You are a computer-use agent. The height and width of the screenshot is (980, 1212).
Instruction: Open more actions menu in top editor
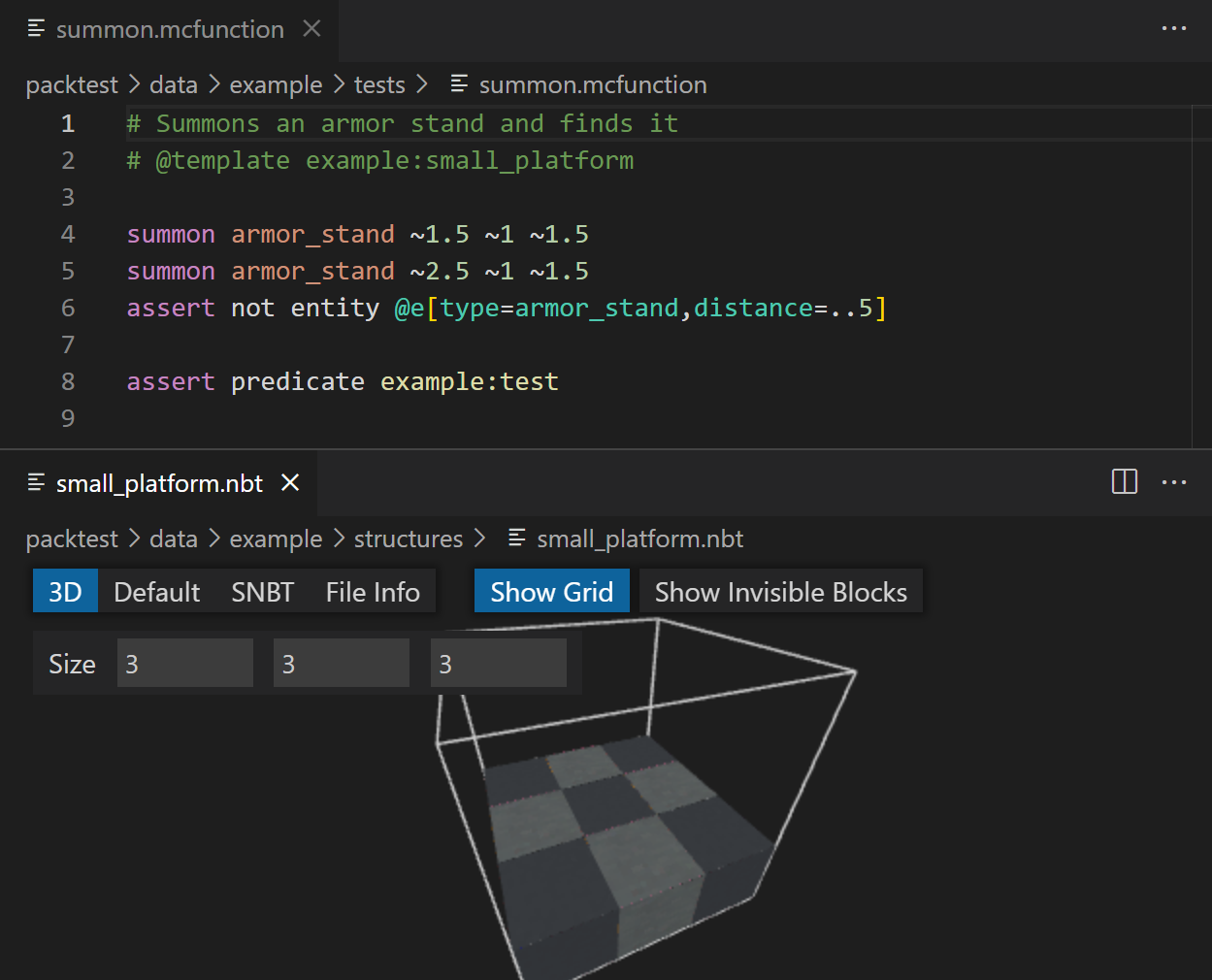pyautogui.click(x=1173, y=29)
